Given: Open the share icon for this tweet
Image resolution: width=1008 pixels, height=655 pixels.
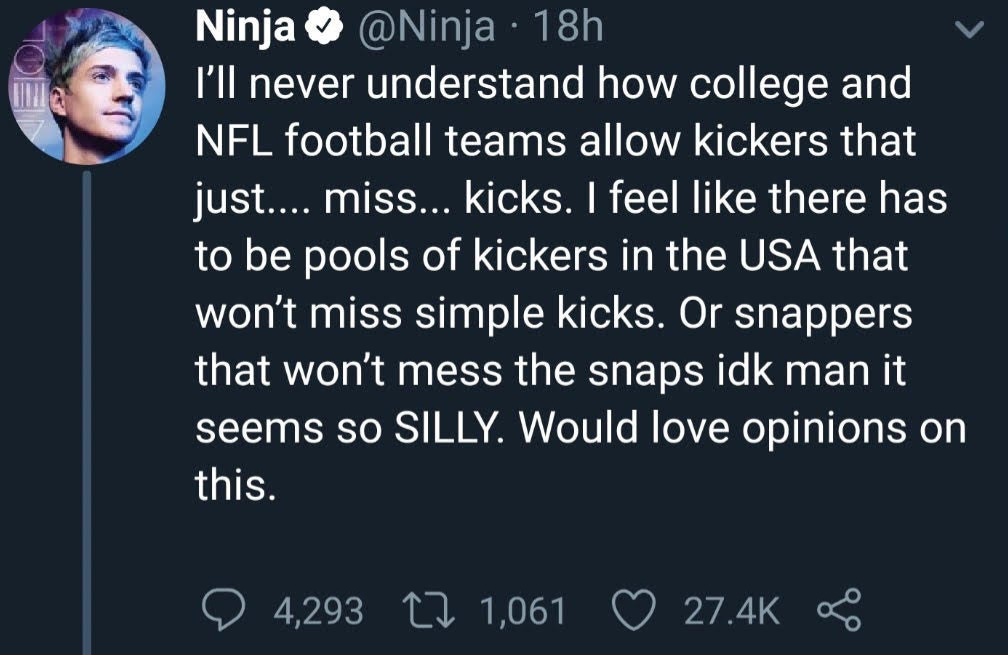Looking at the screenshot, I should [839, 611].
